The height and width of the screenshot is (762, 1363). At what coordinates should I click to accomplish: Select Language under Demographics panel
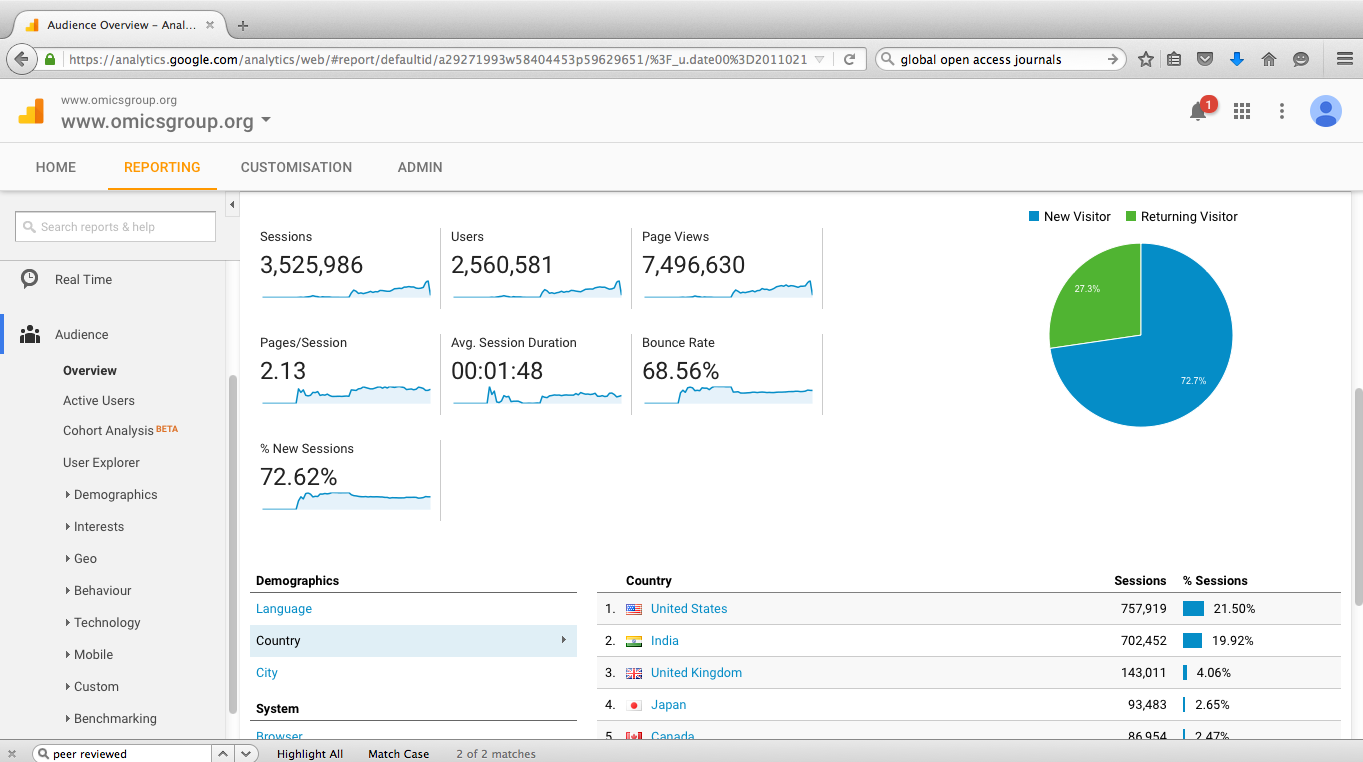tap(283, 608)
